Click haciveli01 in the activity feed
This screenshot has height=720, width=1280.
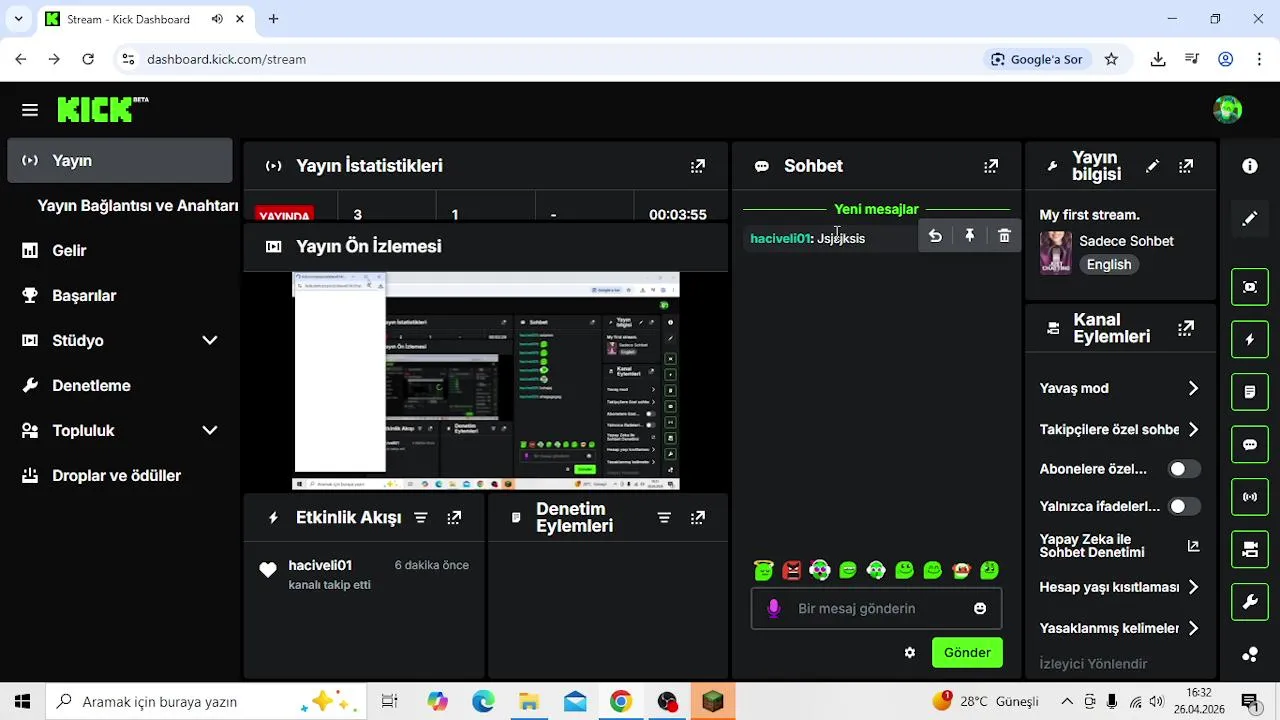tap(320, 565)
